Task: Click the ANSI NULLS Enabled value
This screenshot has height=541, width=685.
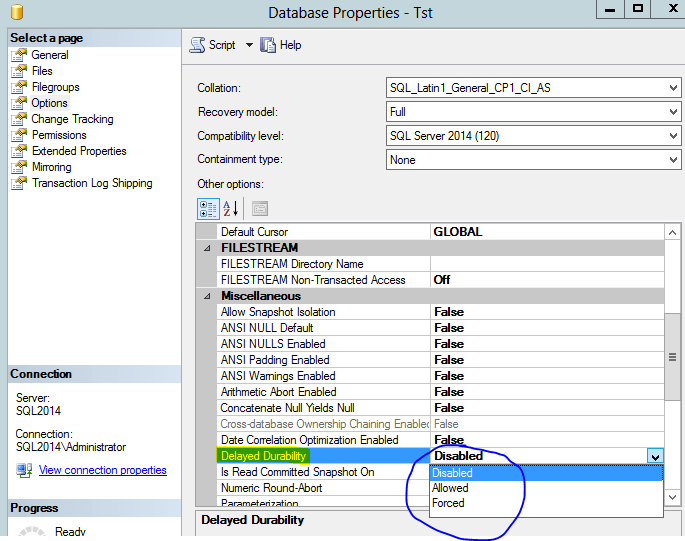Action: [x=449, y=344]
